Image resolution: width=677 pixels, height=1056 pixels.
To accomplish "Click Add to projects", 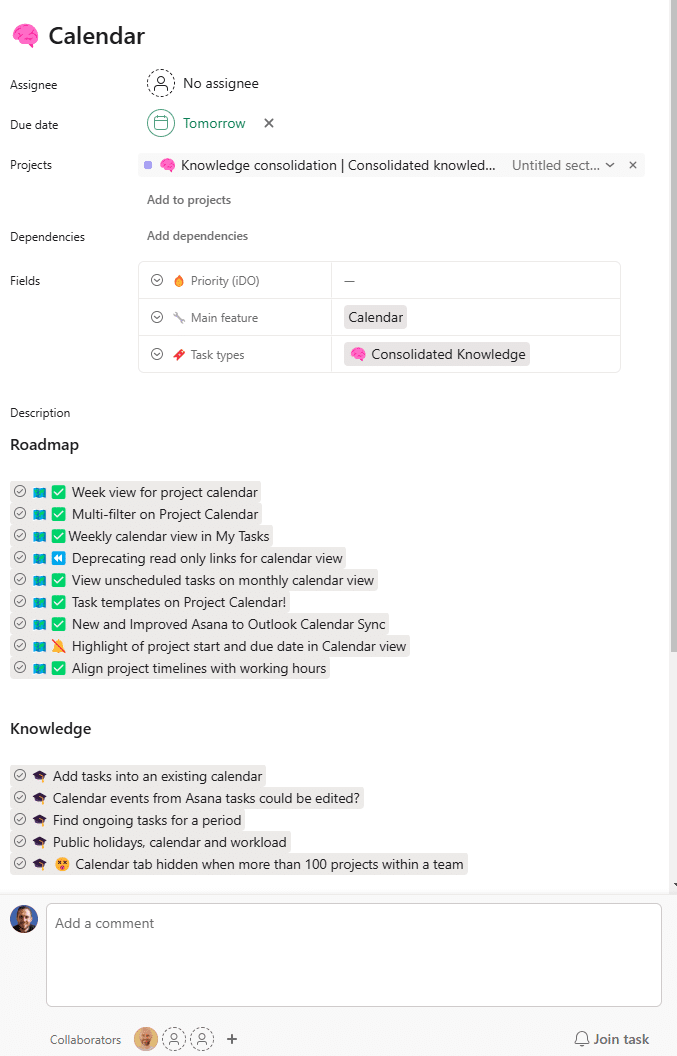I will (189, 200).
